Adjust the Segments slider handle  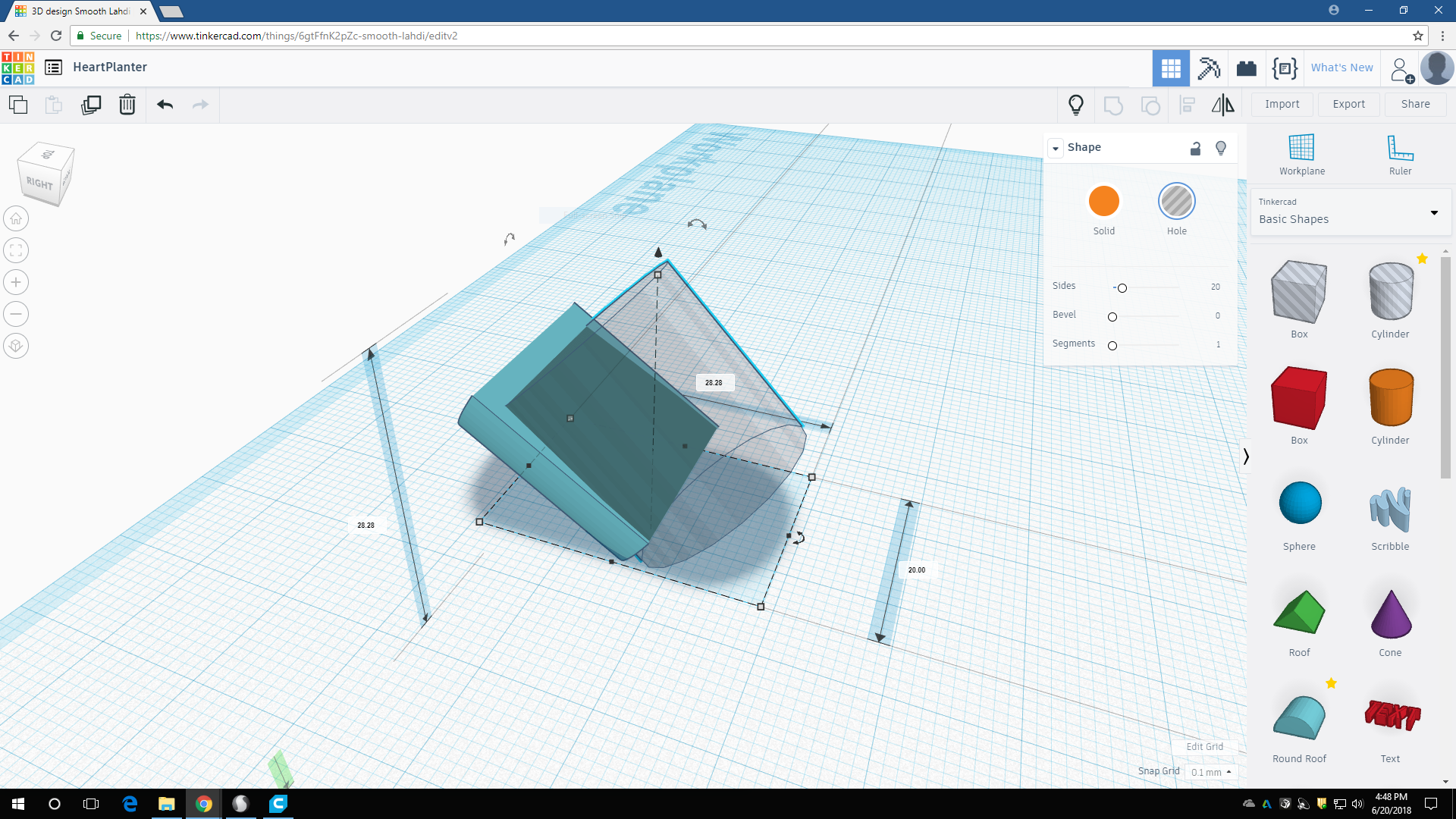[x=1112, y=346]
